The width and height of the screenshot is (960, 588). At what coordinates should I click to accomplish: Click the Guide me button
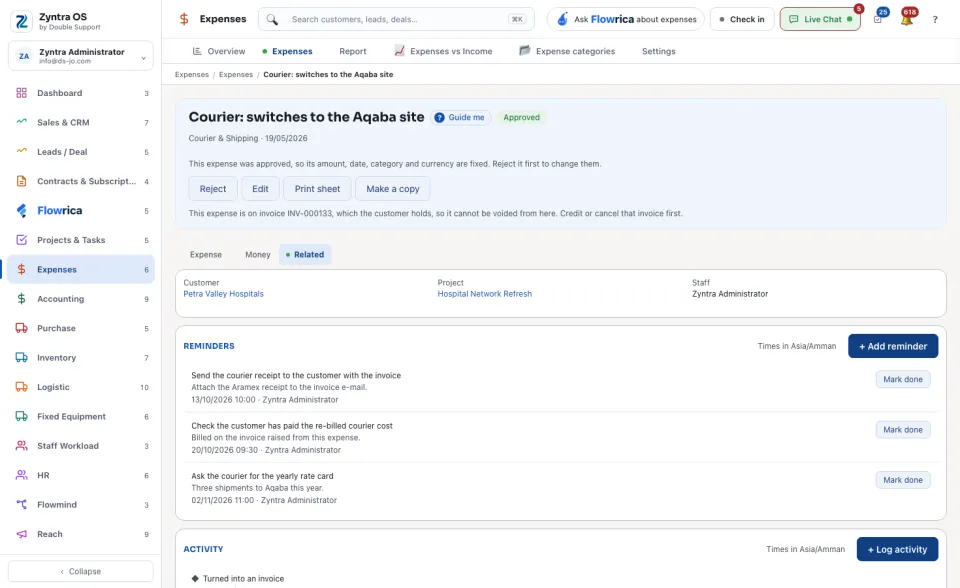pyautogui.click(x=460, y=118)
